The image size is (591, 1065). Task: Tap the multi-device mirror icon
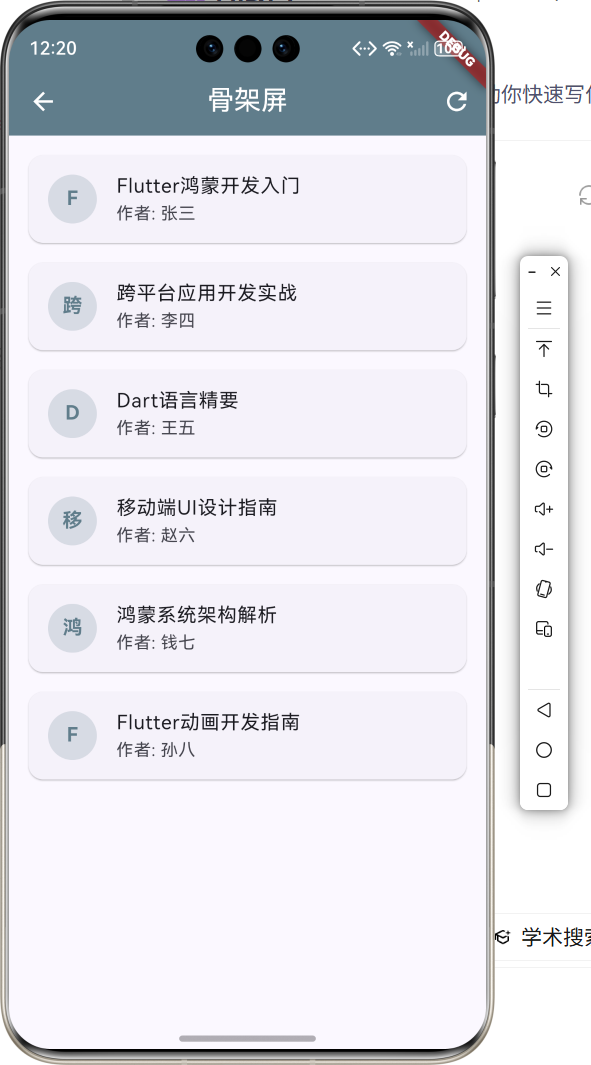[544, 628]
